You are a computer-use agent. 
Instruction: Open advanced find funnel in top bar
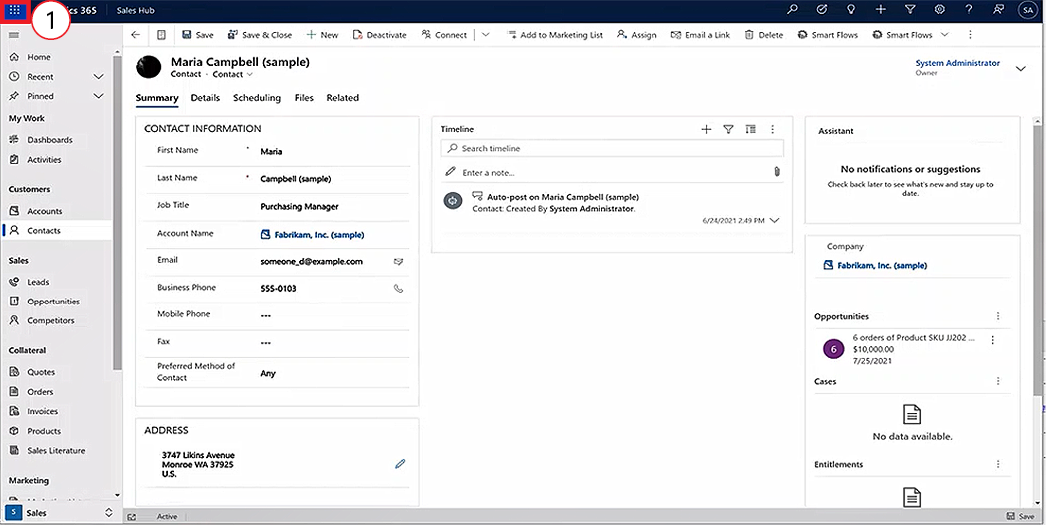click(x=910, y=9)
